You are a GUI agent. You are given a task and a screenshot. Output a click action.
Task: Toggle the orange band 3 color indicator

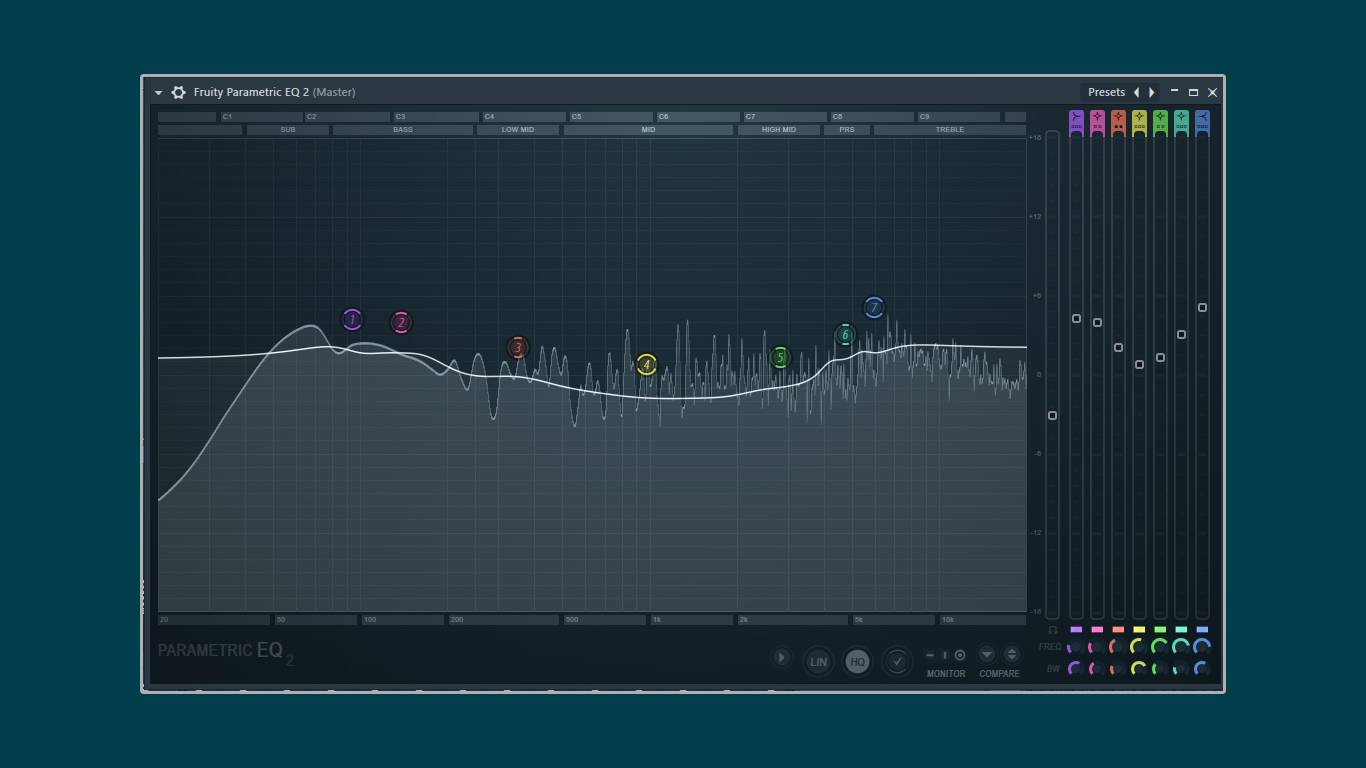coord(1118,630)
